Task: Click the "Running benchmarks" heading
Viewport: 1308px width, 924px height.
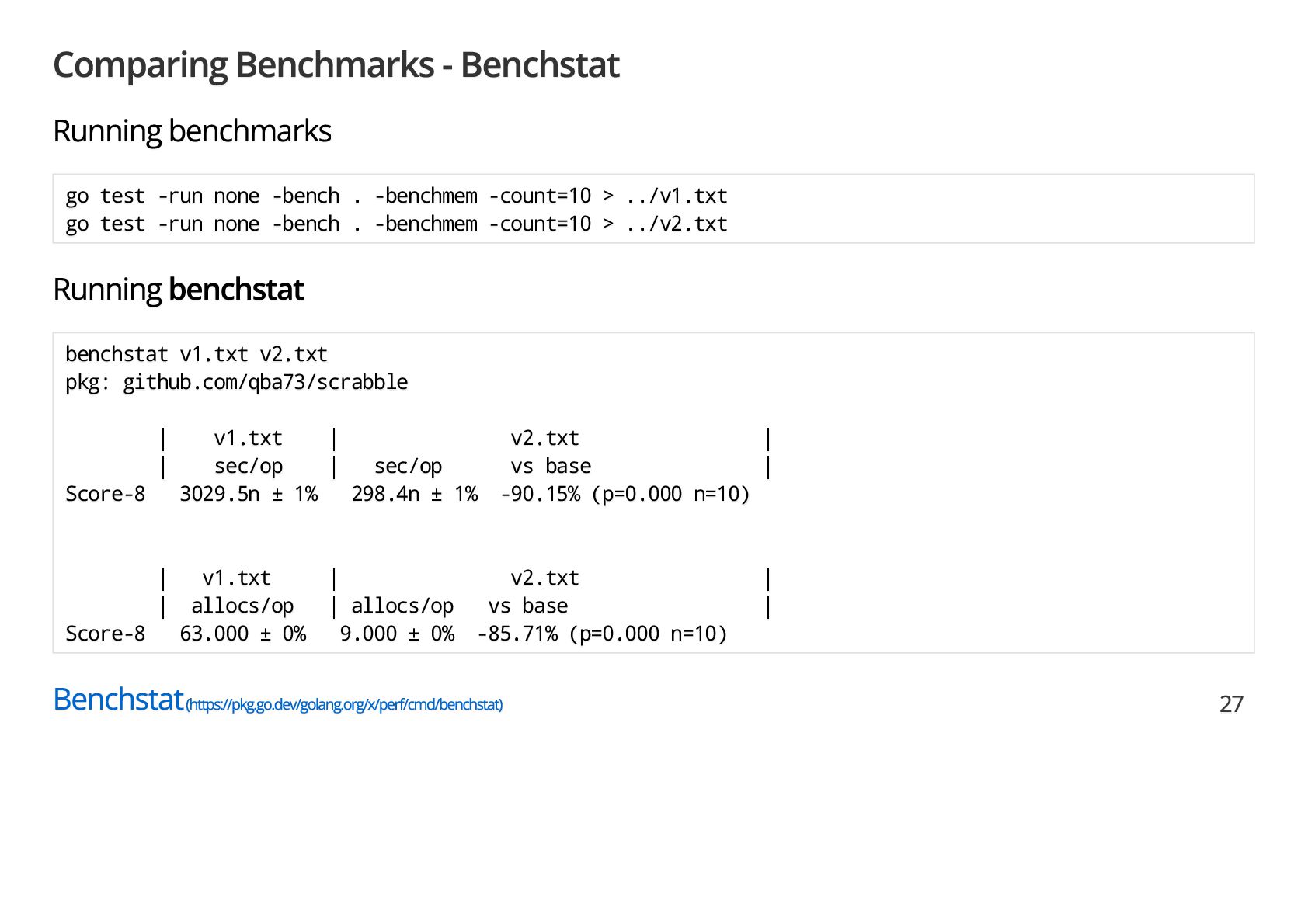Action: 192,131
